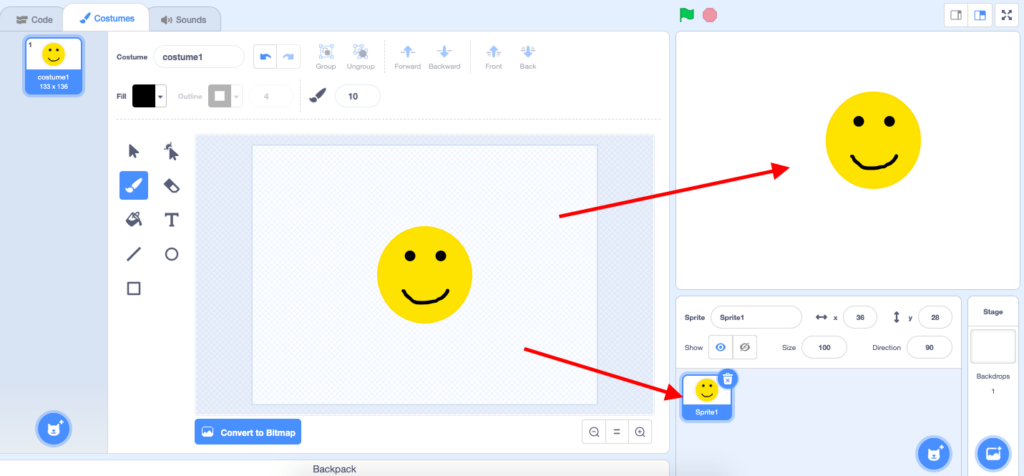
Task: Click the undo arrow button
Action: 264,57
